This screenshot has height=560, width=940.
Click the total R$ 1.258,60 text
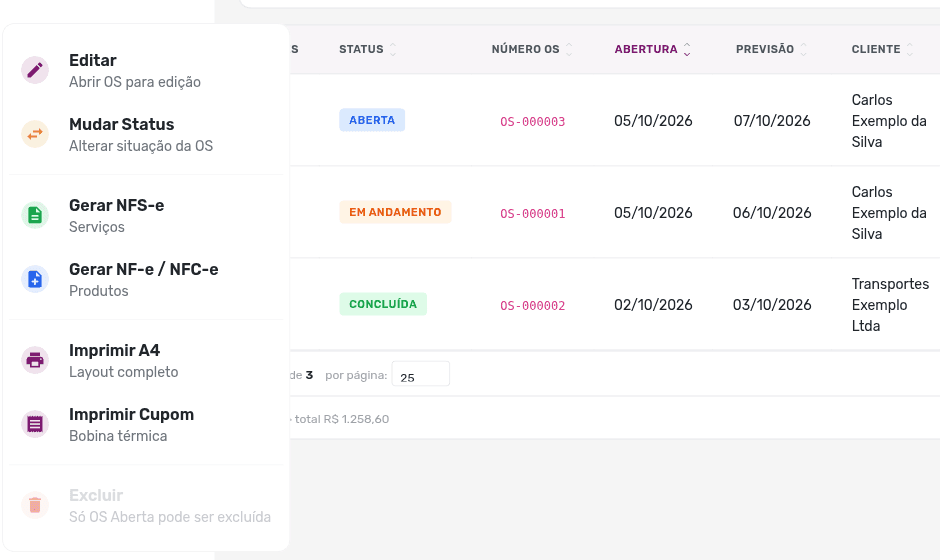point(342,419)
